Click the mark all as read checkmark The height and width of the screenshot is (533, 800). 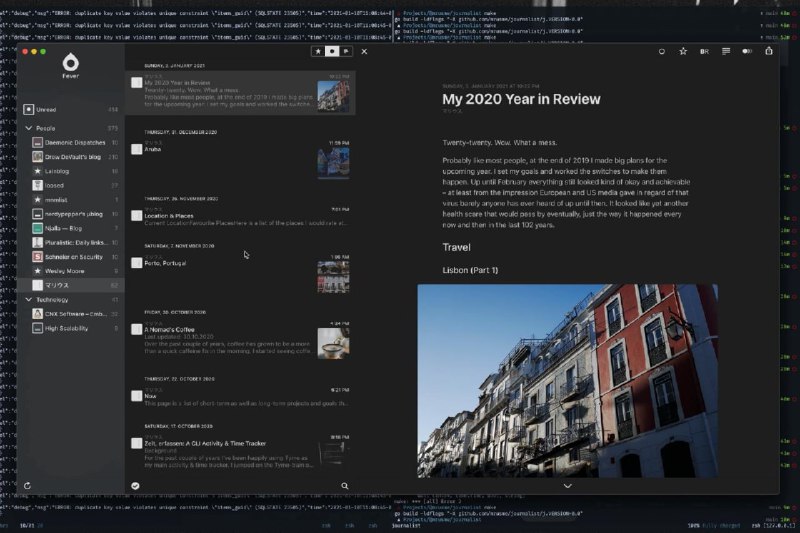(135, 486)
